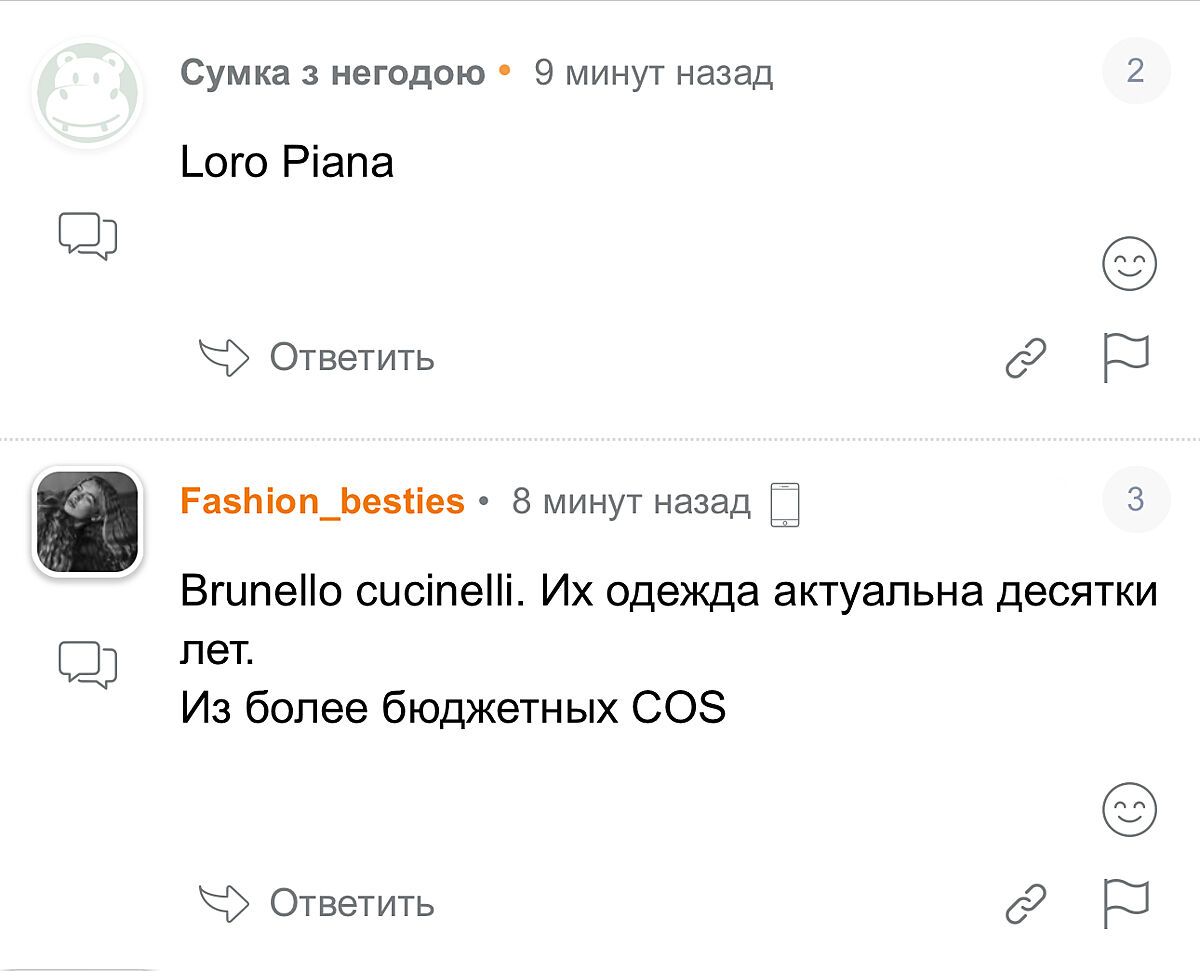Click Fashion_besties avatar photo
The height and width of the screenshot is (971, 1200).
pos(88,520)
